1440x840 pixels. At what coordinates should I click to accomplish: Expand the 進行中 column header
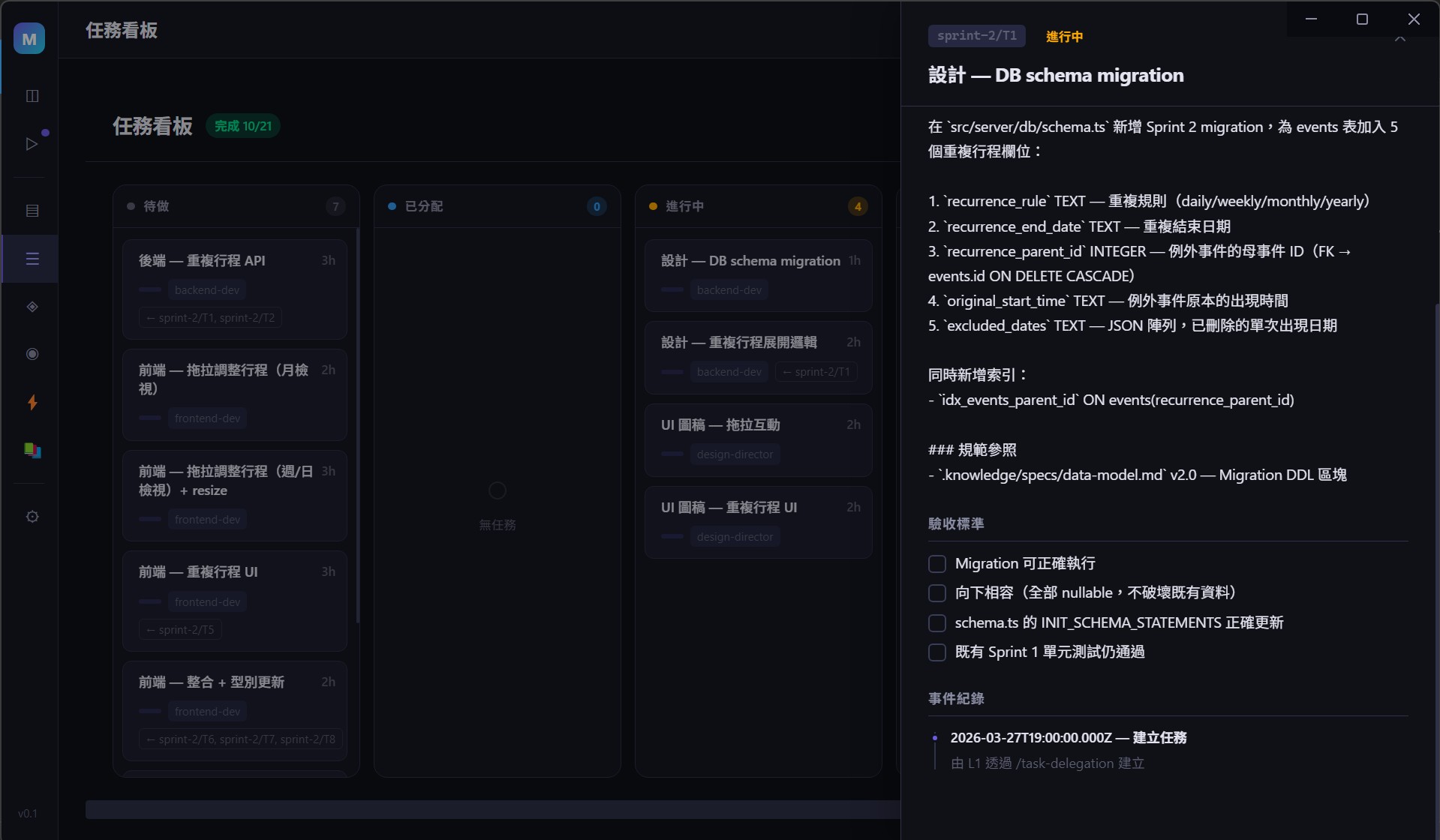(683, 205)
